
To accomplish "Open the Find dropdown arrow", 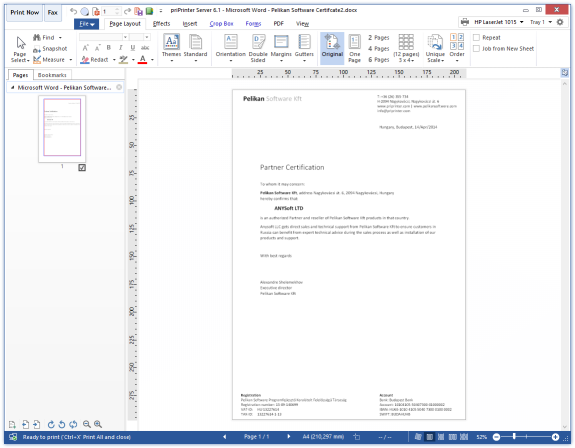I will [x=60, y=38].
